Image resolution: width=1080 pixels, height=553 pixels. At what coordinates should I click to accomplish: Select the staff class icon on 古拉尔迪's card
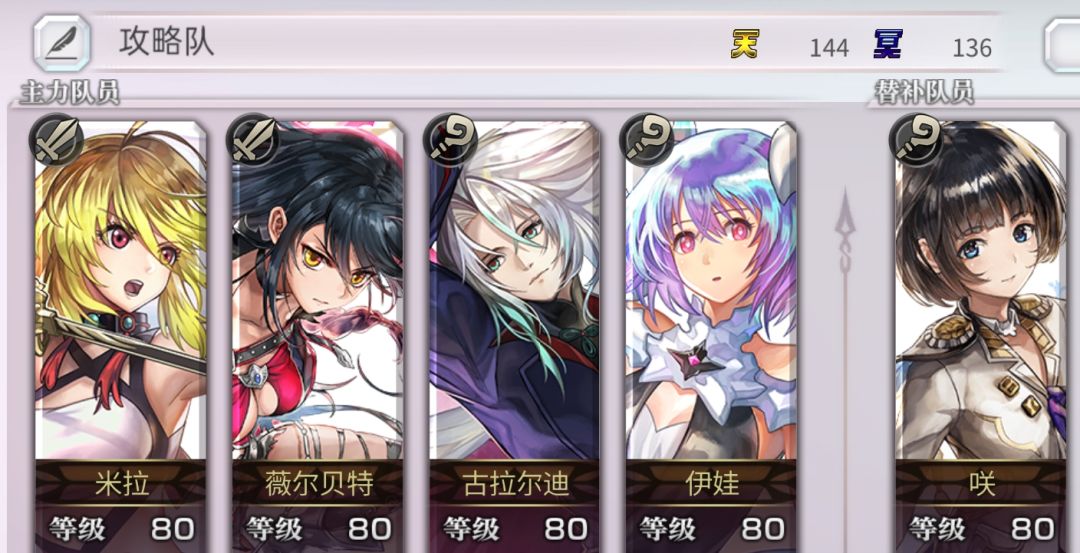coord(450,141)
